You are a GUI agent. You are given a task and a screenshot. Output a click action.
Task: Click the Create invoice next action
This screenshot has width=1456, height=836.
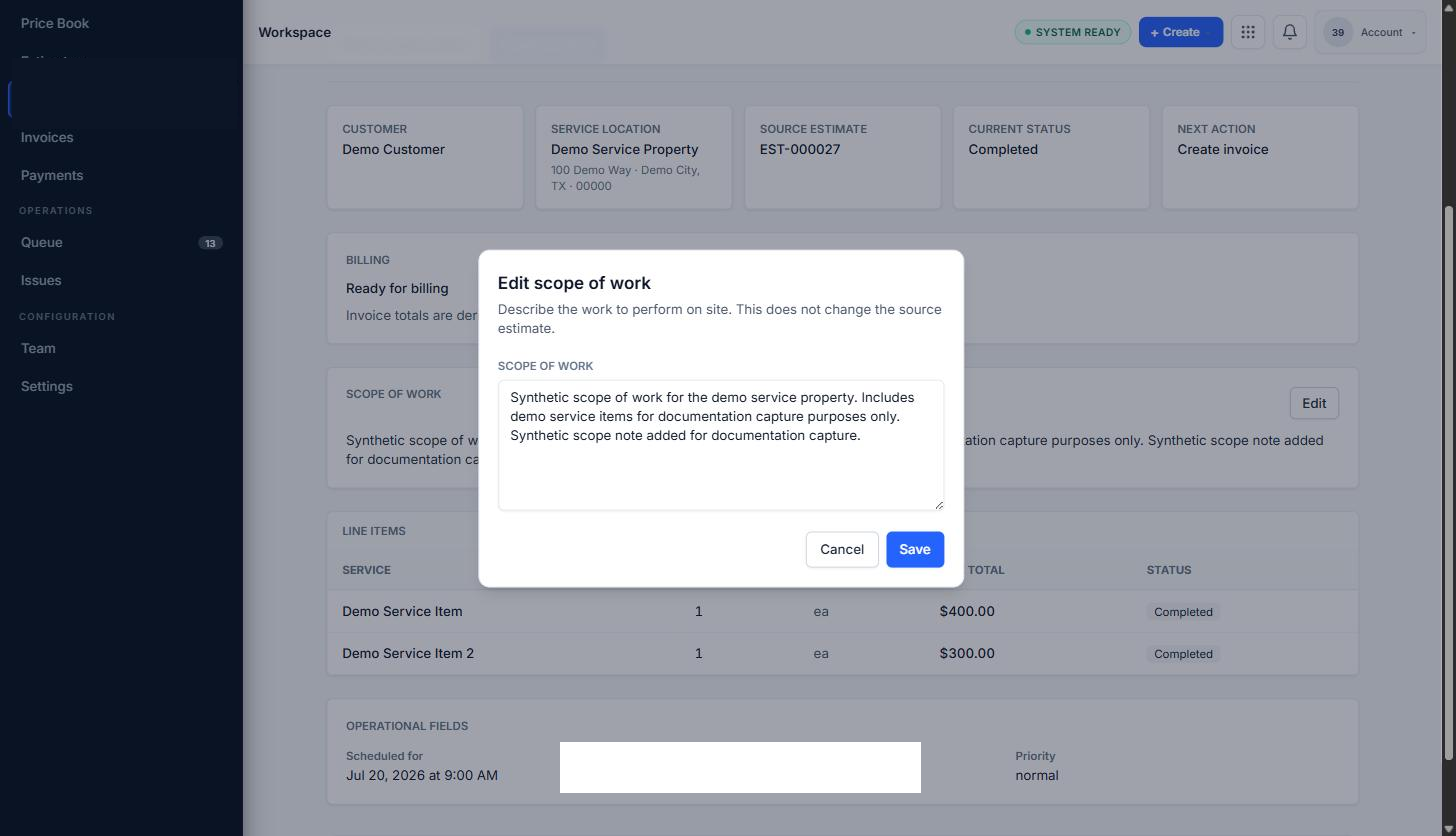[1223, 149]
